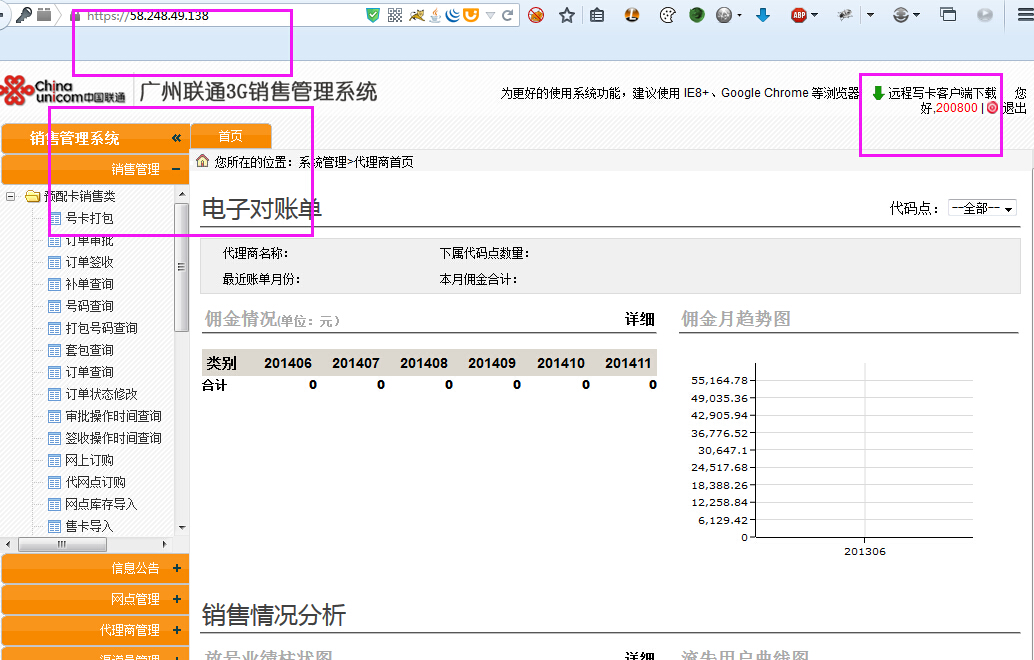The image size is (1034, 660).
Task: Expand the 代理商管理 accordion section
Action: pos(96,630)
